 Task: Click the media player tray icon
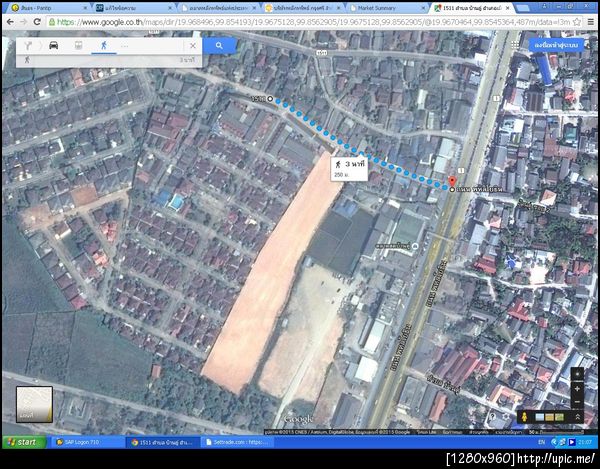572,442
